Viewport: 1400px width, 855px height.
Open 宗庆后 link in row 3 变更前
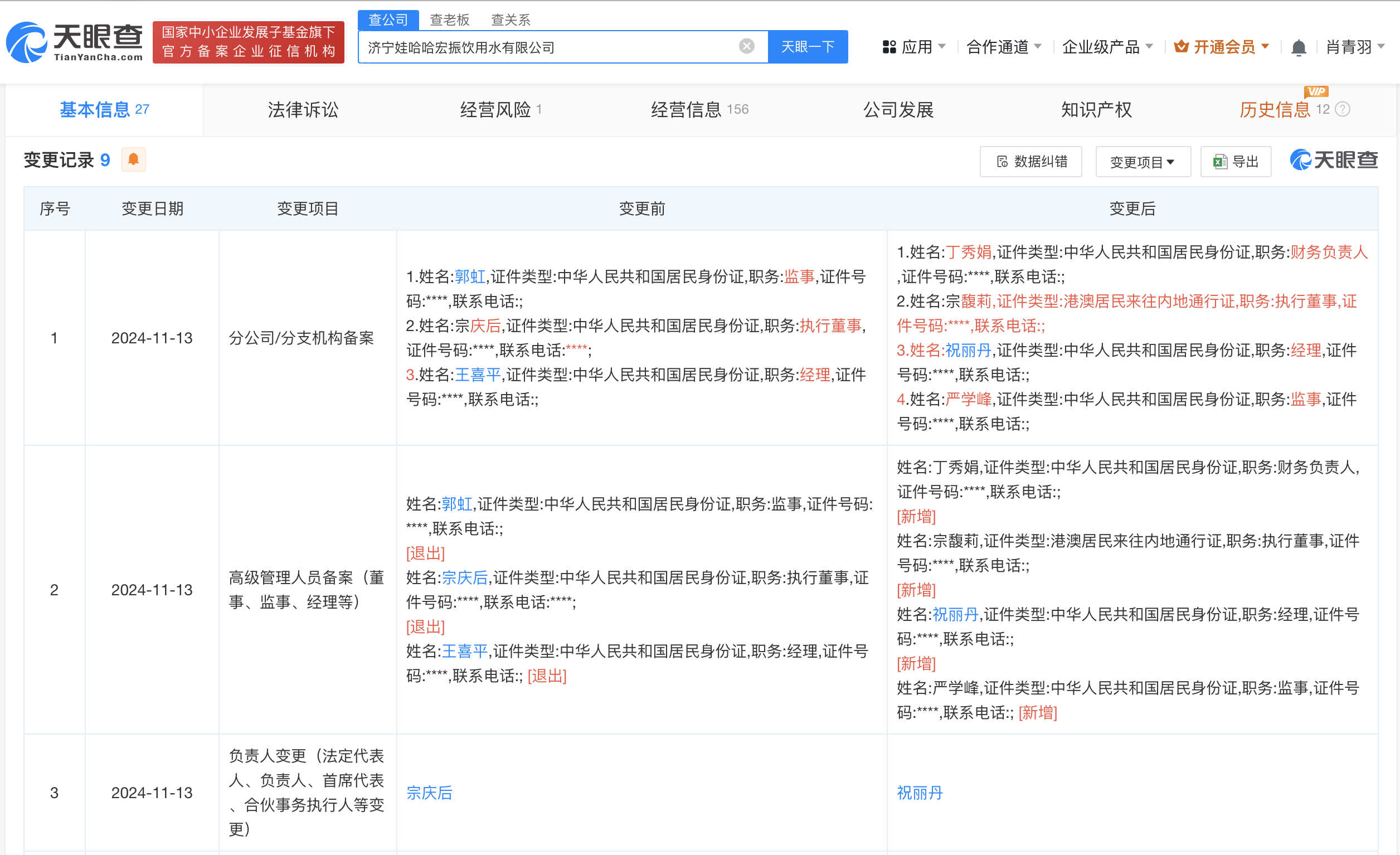(429, 793)
